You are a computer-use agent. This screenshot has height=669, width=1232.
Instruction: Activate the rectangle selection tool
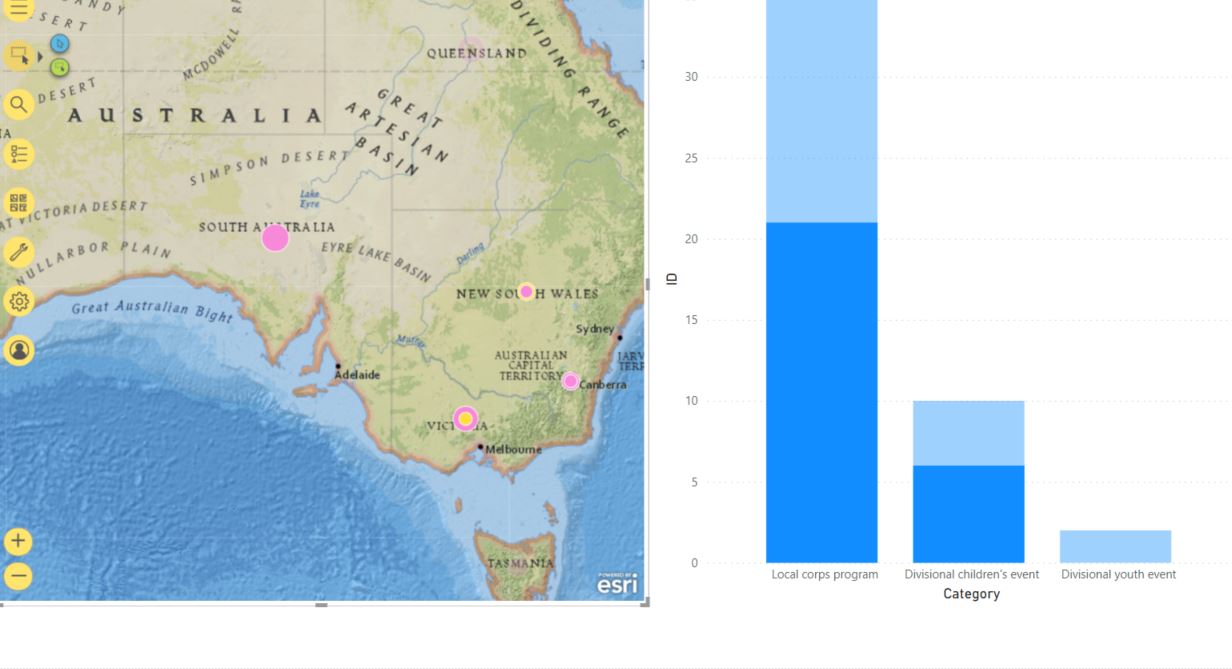pyautogui.click(x=18, y=56)
